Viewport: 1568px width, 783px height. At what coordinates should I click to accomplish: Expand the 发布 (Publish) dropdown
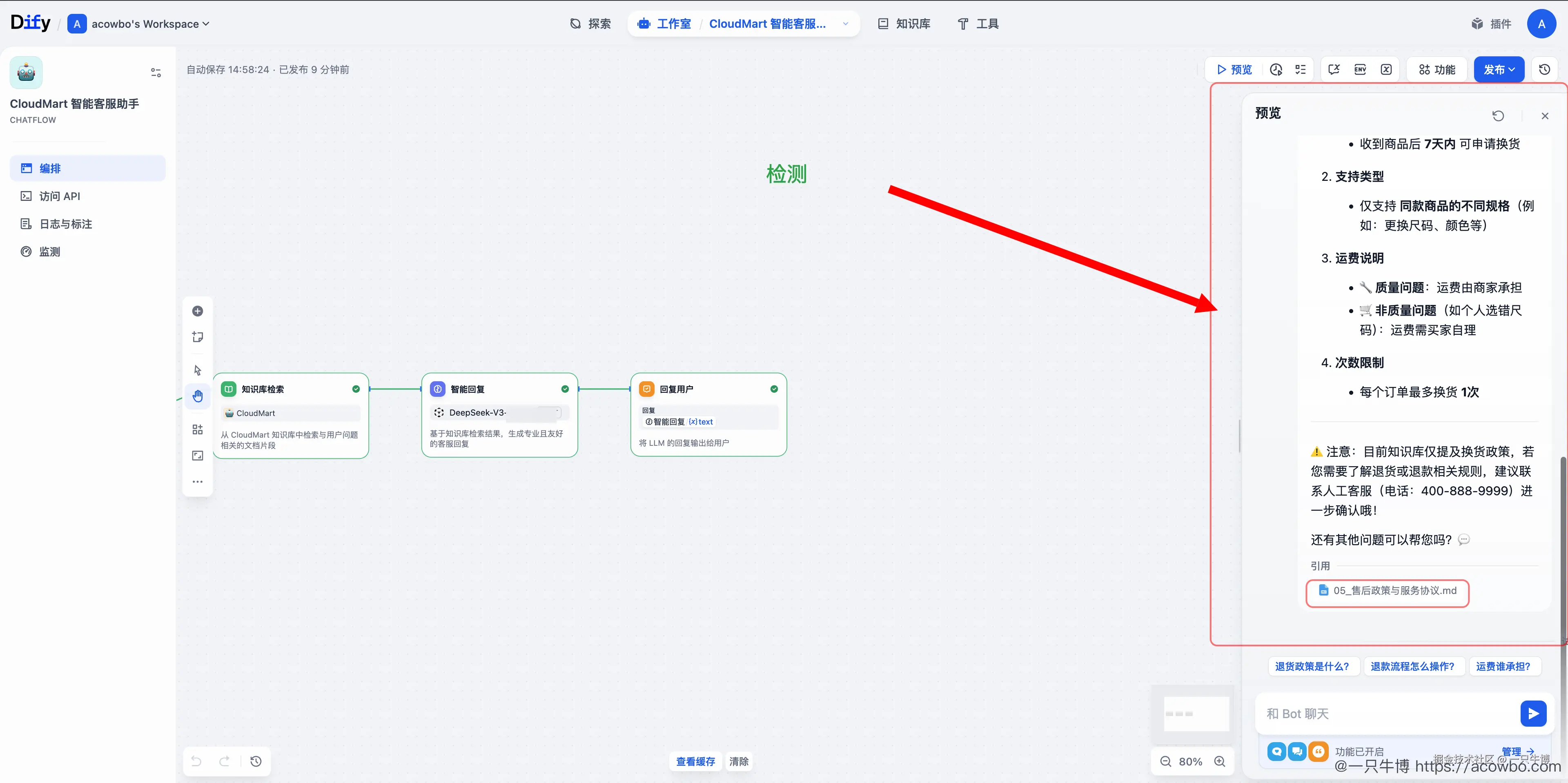(1499, 69)
